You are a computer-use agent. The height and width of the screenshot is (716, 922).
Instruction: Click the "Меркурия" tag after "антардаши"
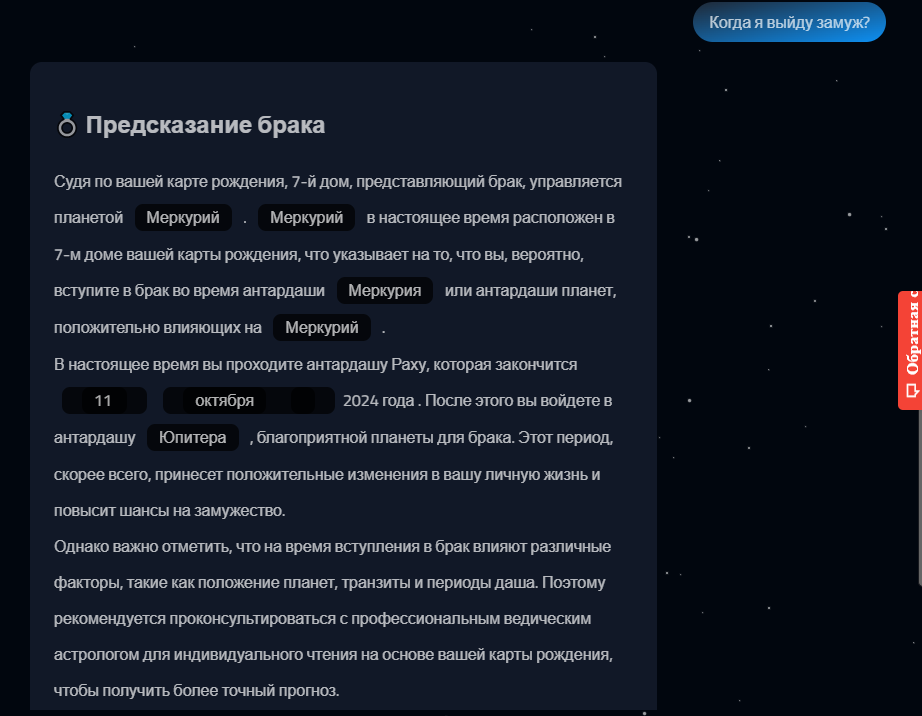[385, 291]
